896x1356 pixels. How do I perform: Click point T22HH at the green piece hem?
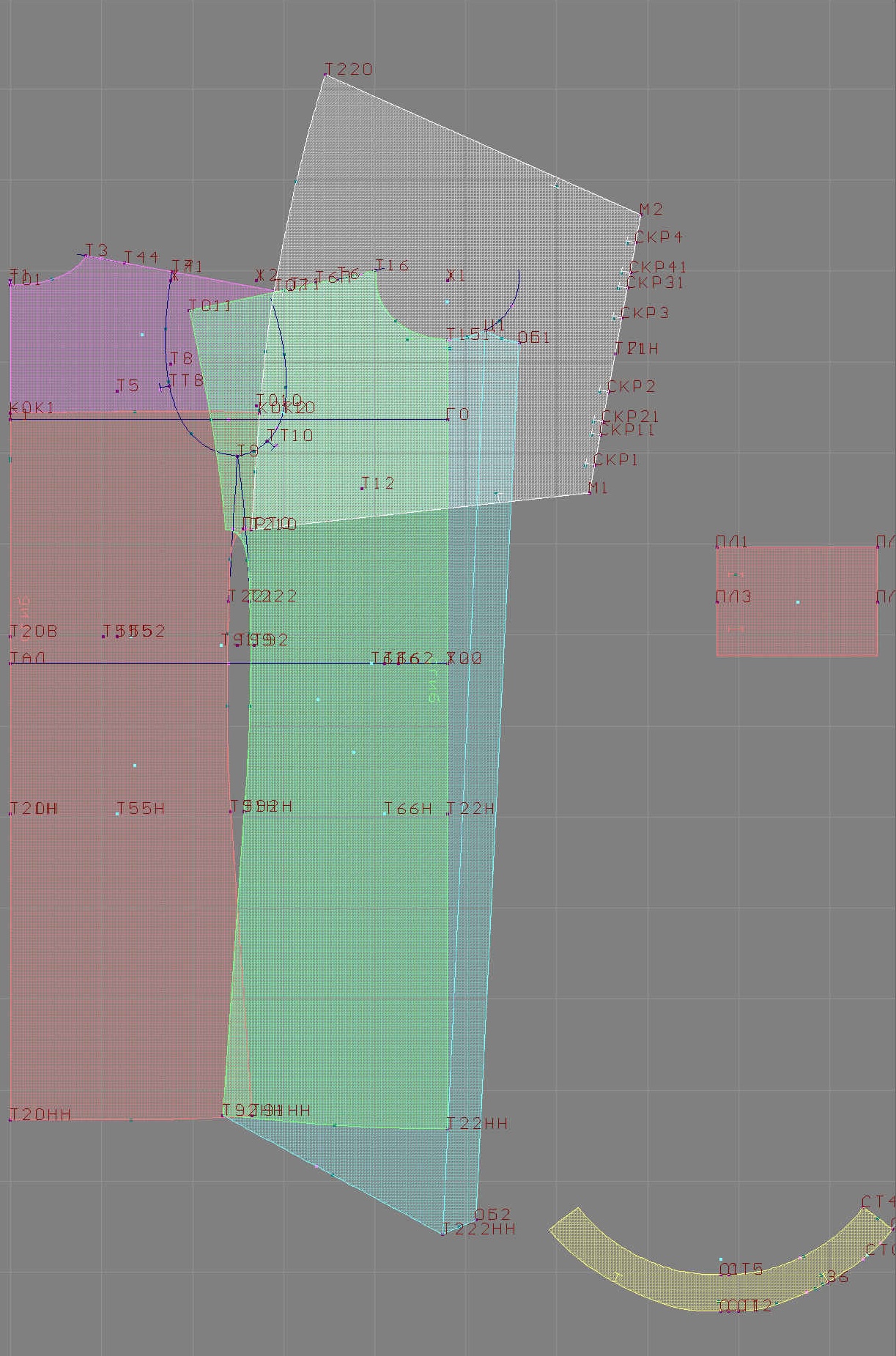[448, 1128]
